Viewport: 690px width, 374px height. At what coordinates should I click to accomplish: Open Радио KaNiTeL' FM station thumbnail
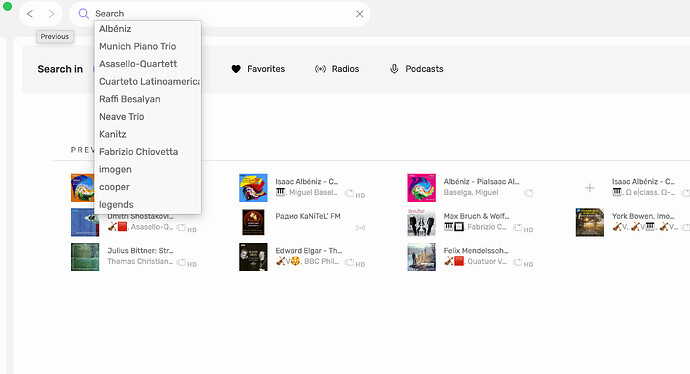(x=253, y=222)
